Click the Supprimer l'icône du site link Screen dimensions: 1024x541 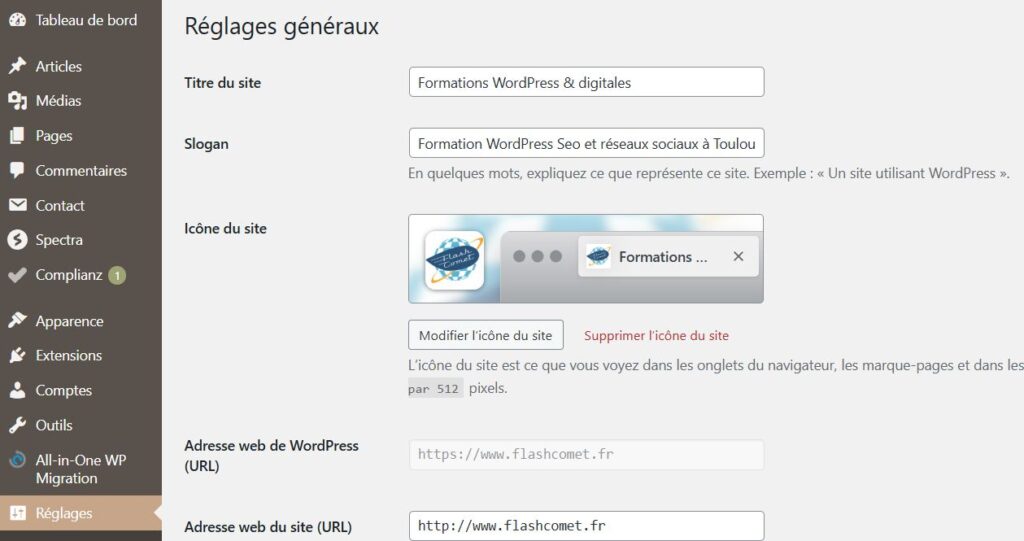click(656, 335)
